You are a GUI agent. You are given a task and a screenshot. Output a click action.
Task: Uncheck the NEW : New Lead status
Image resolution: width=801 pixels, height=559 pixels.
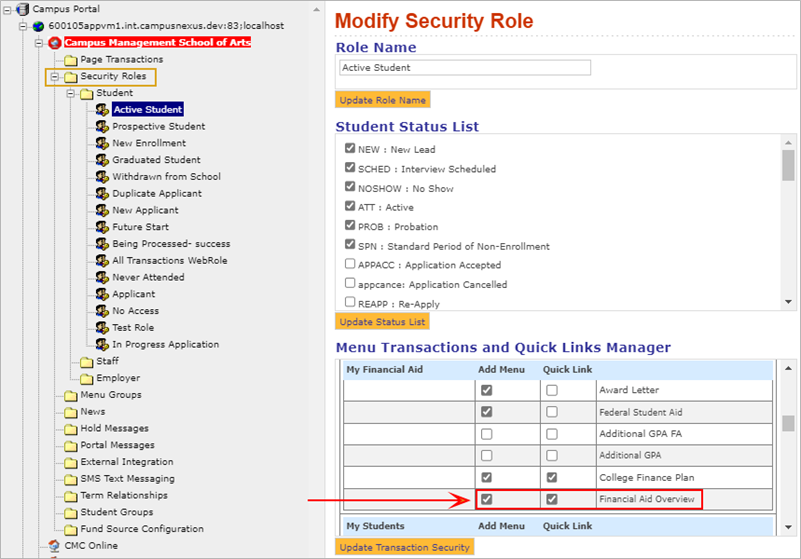coord(350,148)
